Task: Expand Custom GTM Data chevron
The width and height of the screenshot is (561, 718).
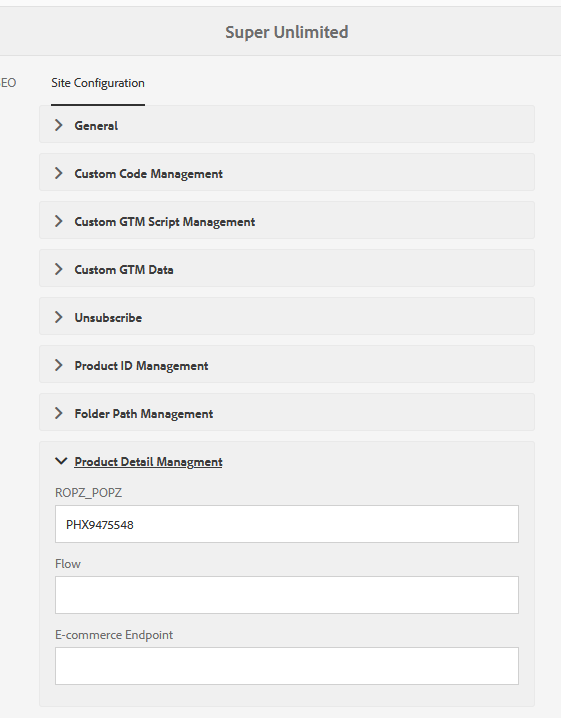Action: point(59,269)
